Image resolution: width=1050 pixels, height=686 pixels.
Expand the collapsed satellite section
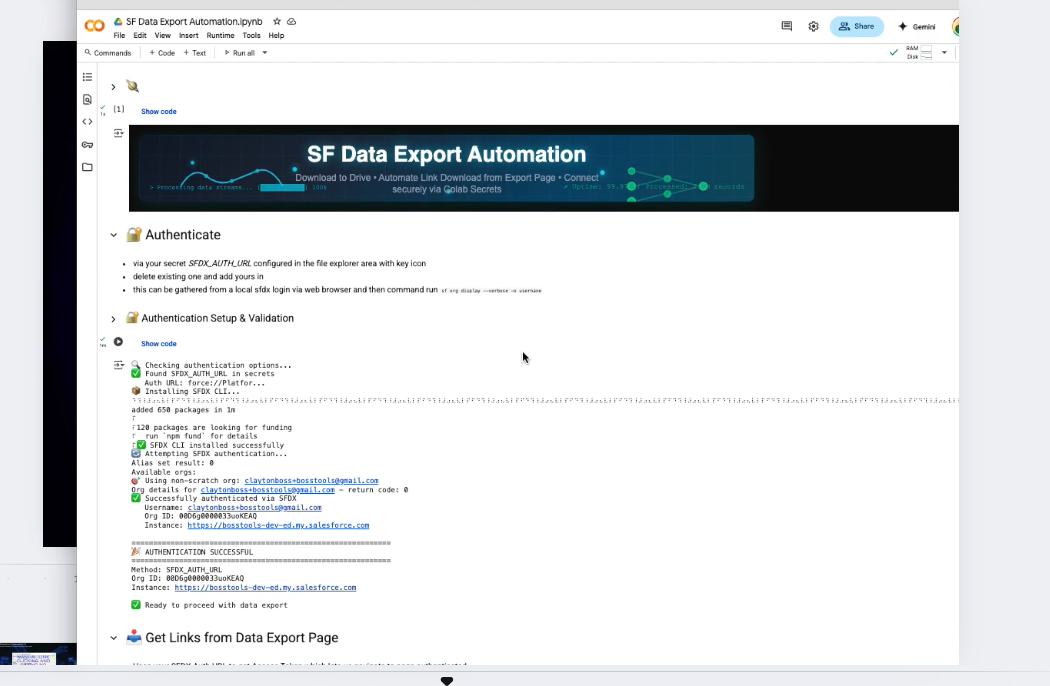(113, 87)
